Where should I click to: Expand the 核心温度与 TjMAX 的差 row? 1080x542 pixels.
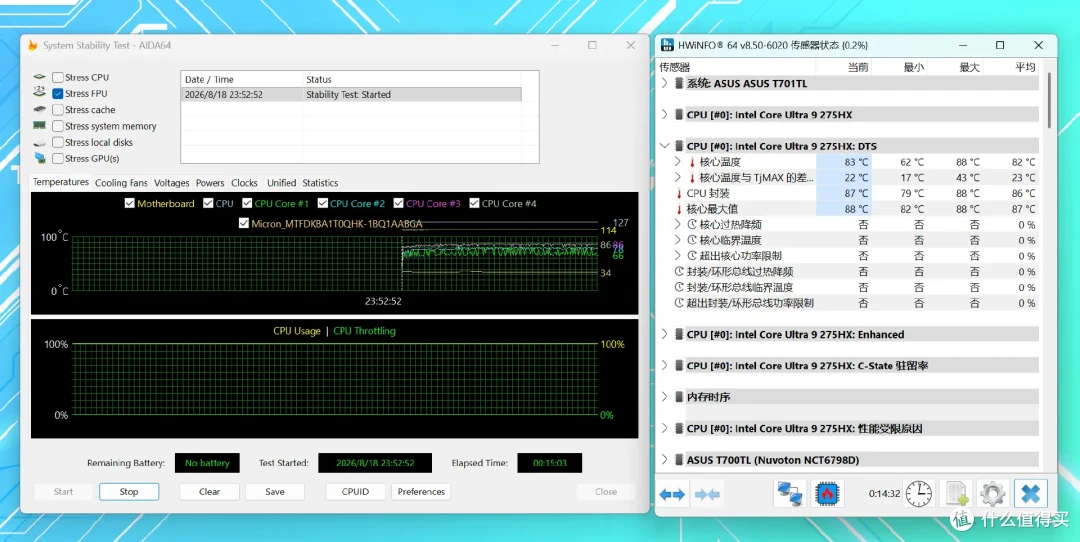[678, 178]
